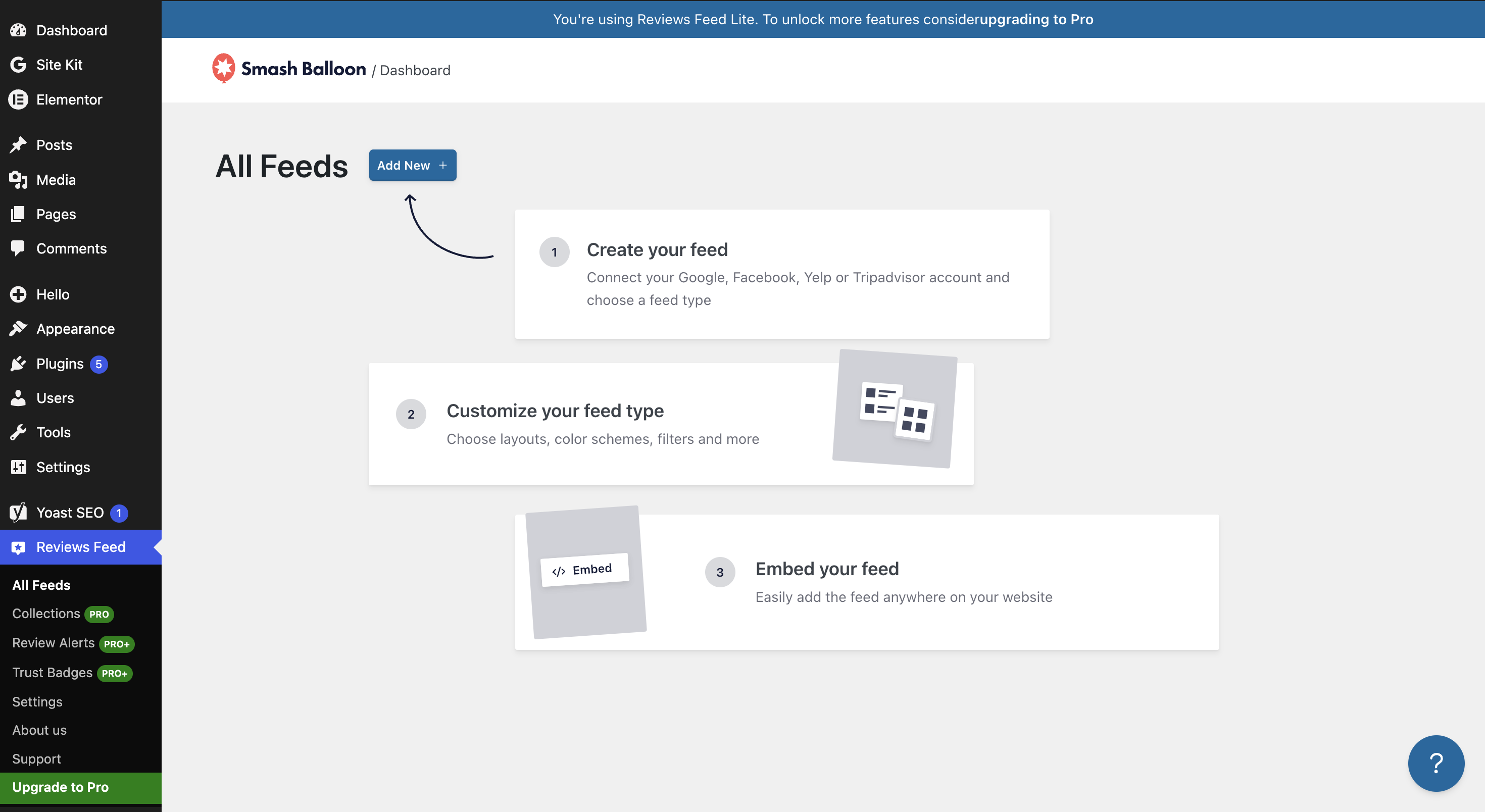
Task: Click the green Upgrade to Pro button
Action: coord(81,787)
